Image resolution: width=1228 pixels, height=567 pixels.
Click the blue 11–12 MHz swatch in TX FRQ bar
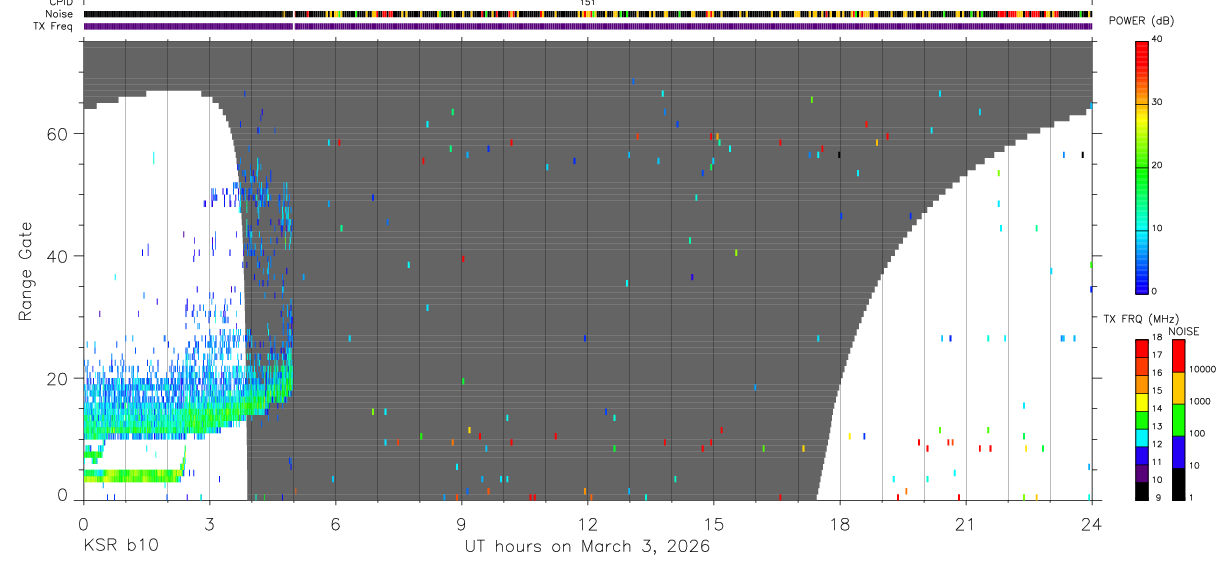pyautogui.click(x=1142, y=455)
